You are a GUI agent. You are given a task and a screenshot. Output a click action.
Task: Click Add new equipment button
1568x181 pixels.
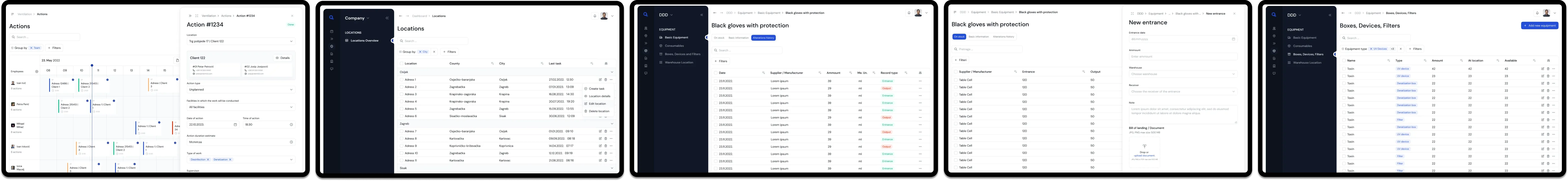[1539, 26]
